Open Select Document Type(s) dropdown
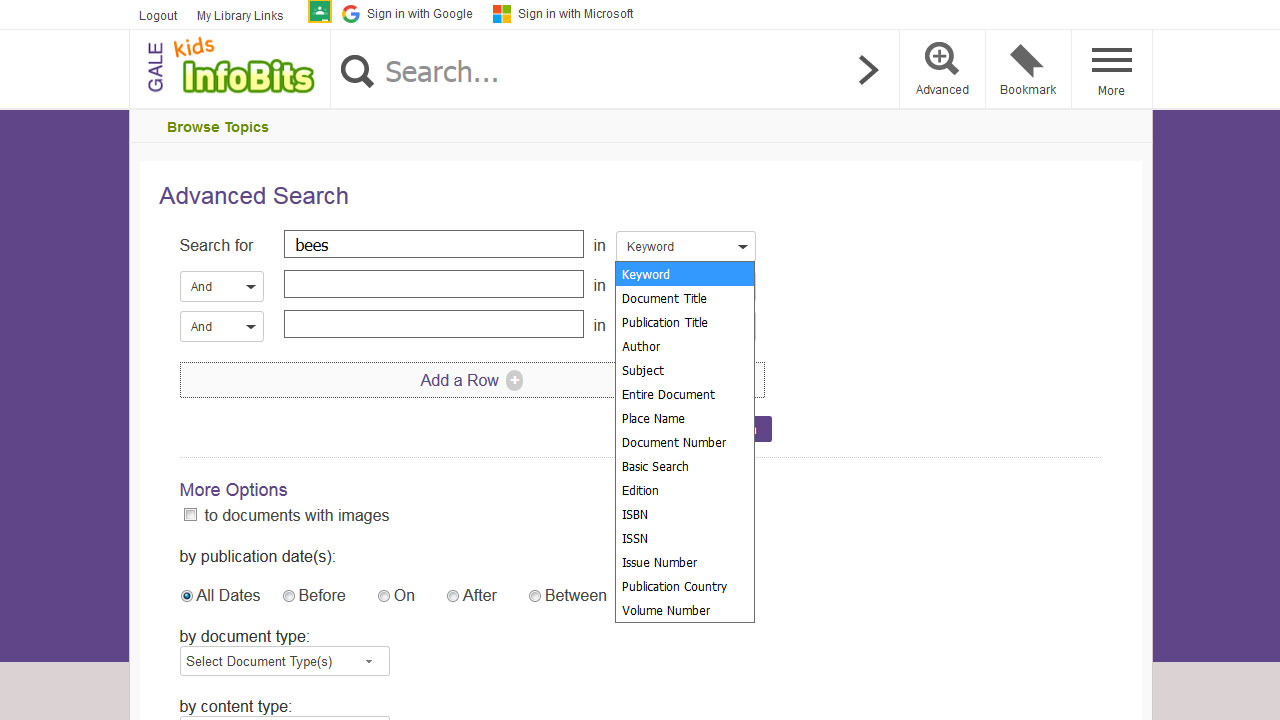 click(x=285, y=661)
